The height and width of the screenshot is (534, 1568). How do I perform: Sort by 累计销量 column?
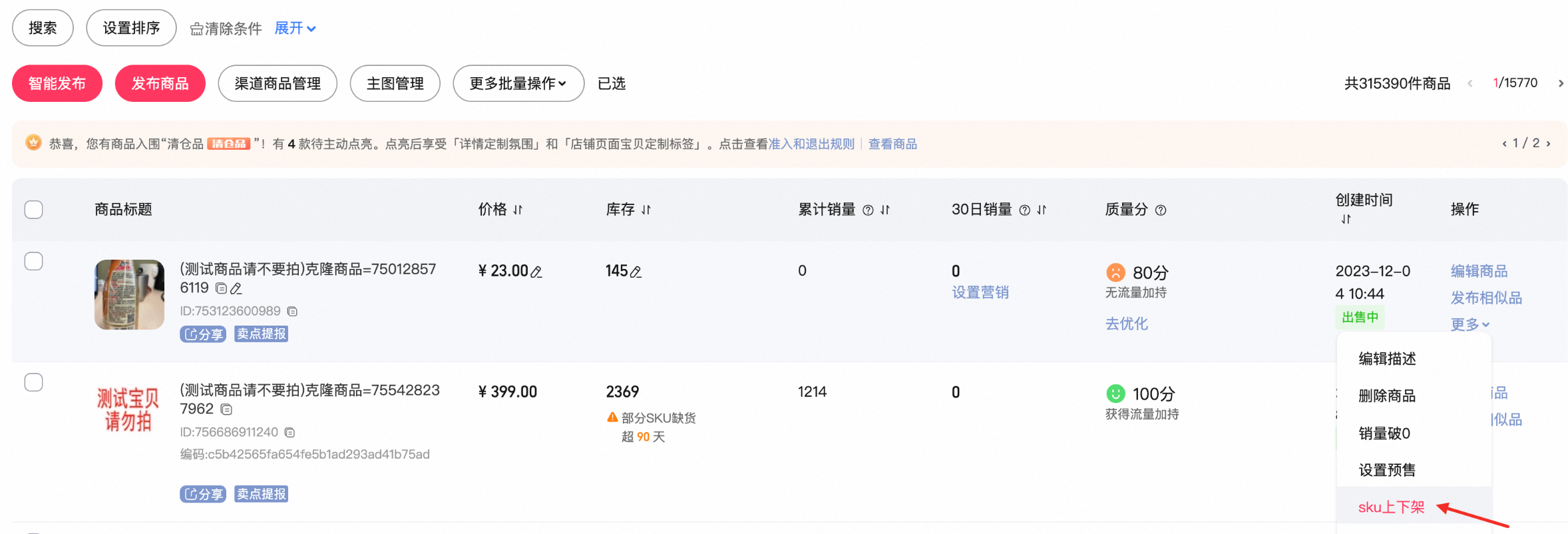coord(885,210)
